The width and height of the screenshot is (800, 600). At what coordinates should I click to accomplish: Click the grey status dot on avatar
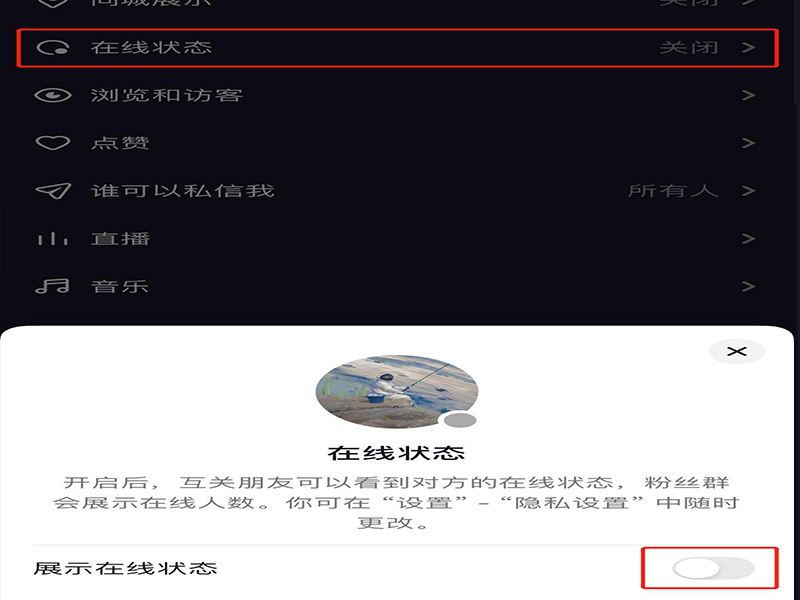pos(461,420)
